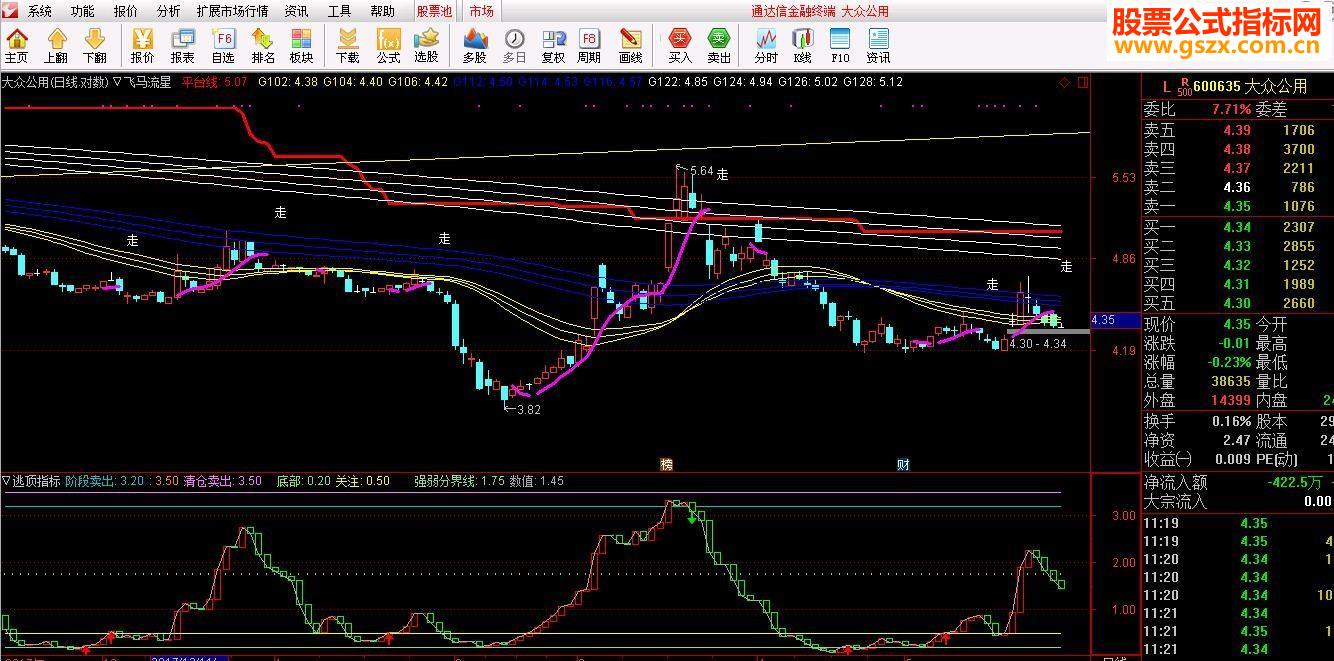Open the 公式 formula manager icon
1334x661 pixels.
388,46
